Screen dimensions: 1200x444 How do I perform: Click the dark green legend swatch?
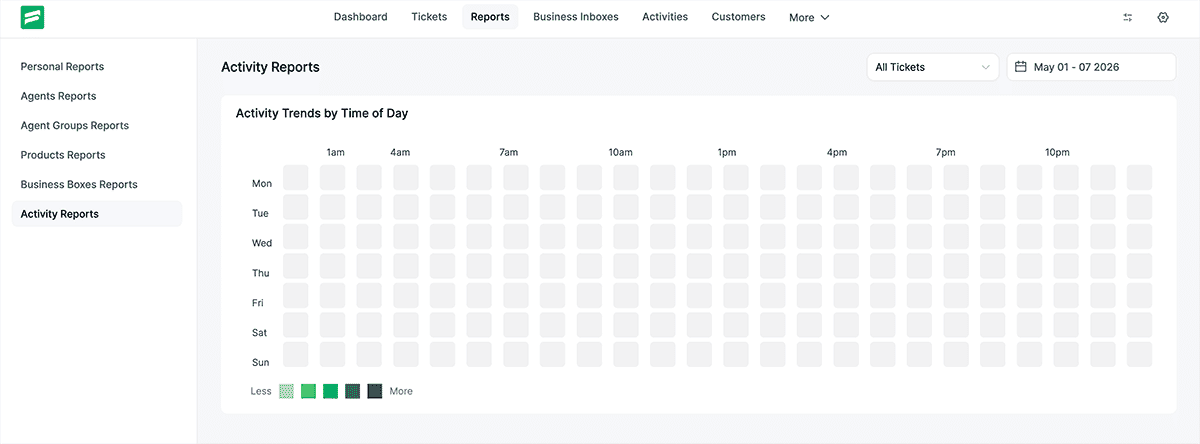pos(353,391)
